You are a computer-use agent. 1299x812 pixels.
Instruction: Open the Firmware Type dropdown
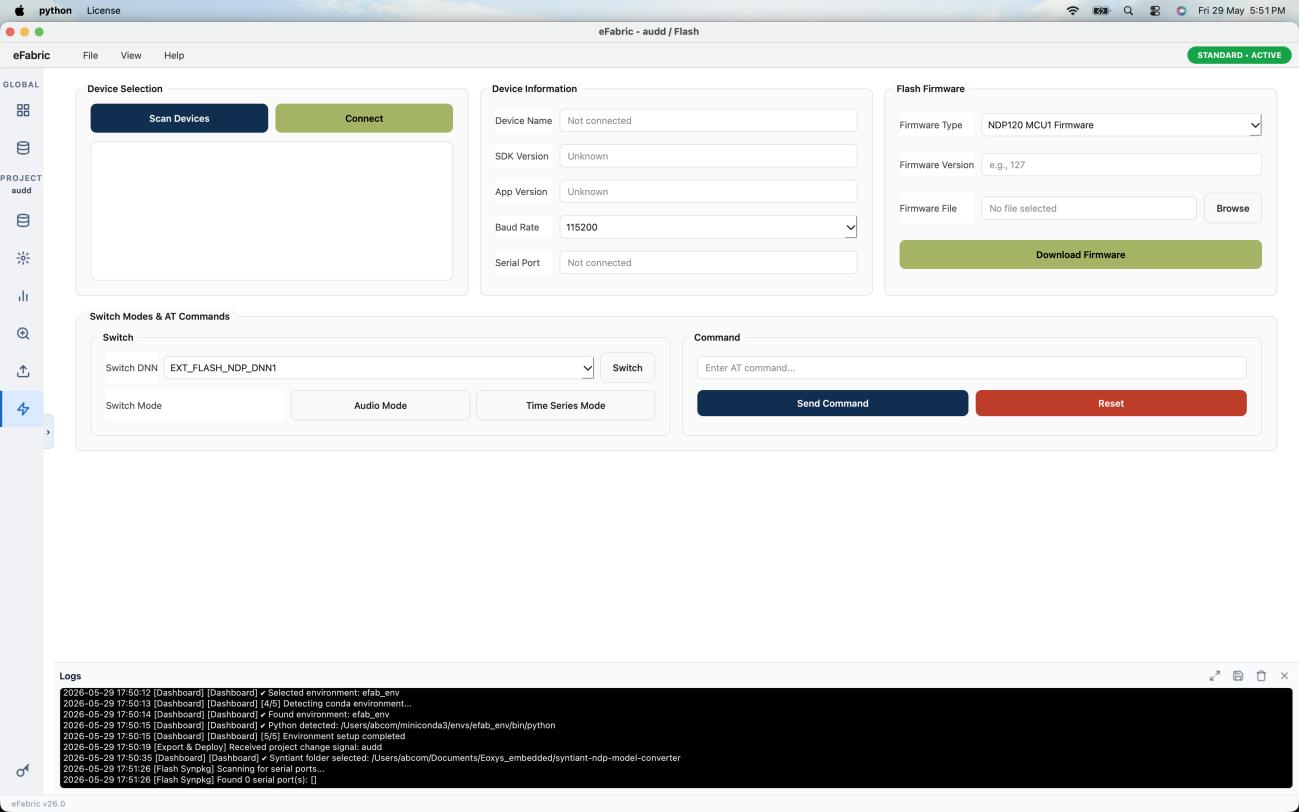click(1121, 125)
